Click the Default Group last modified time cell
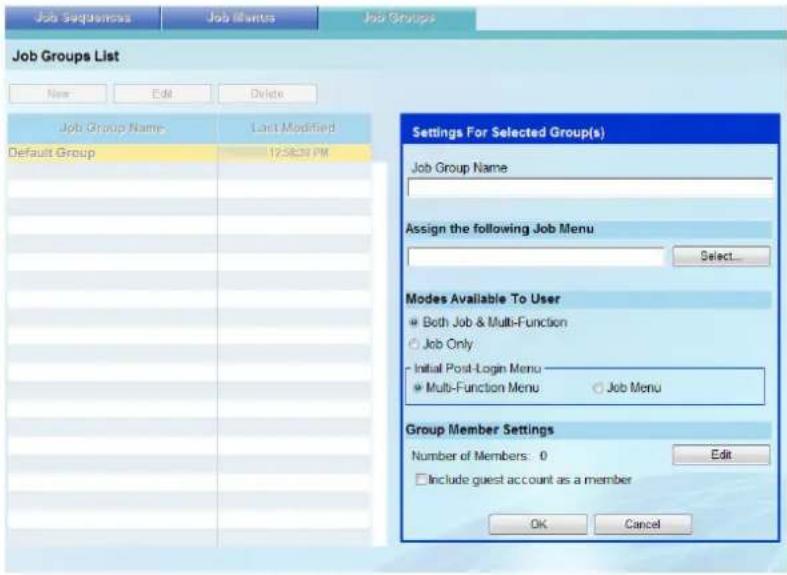This screenshot has width=787, height=575. [295, 153]
